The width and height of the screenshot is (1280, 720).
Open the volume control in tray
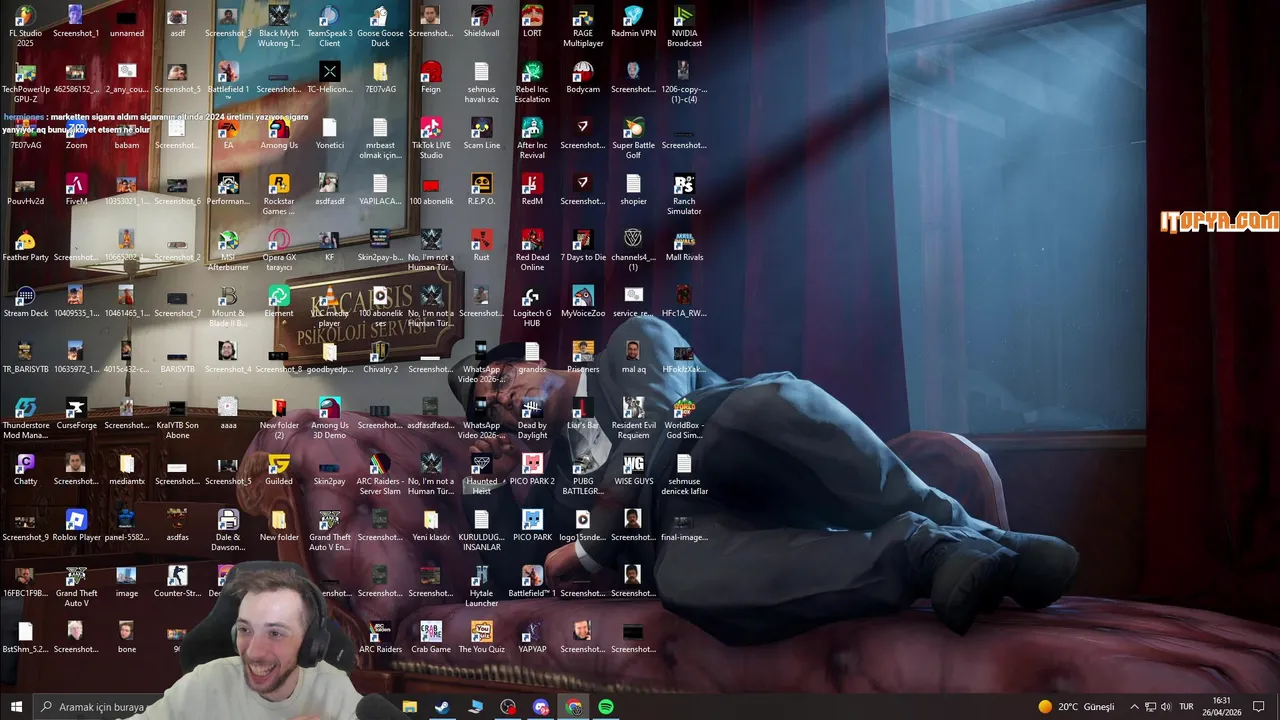(1166, 707)
